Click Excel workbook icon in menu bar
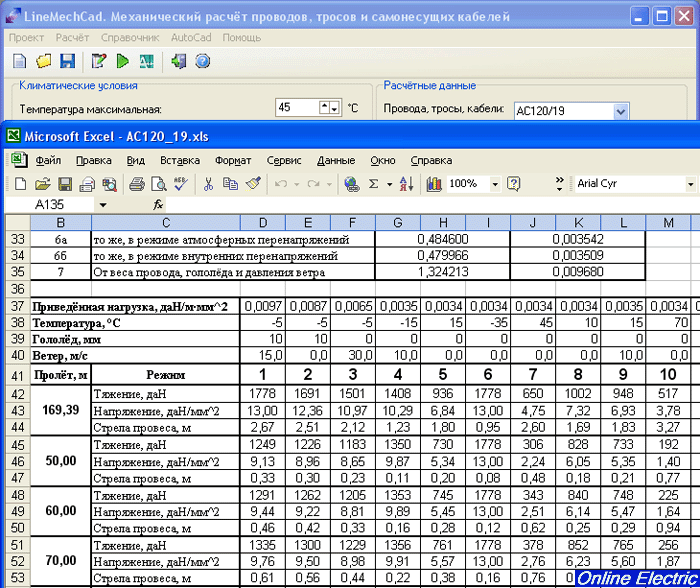 19,160
